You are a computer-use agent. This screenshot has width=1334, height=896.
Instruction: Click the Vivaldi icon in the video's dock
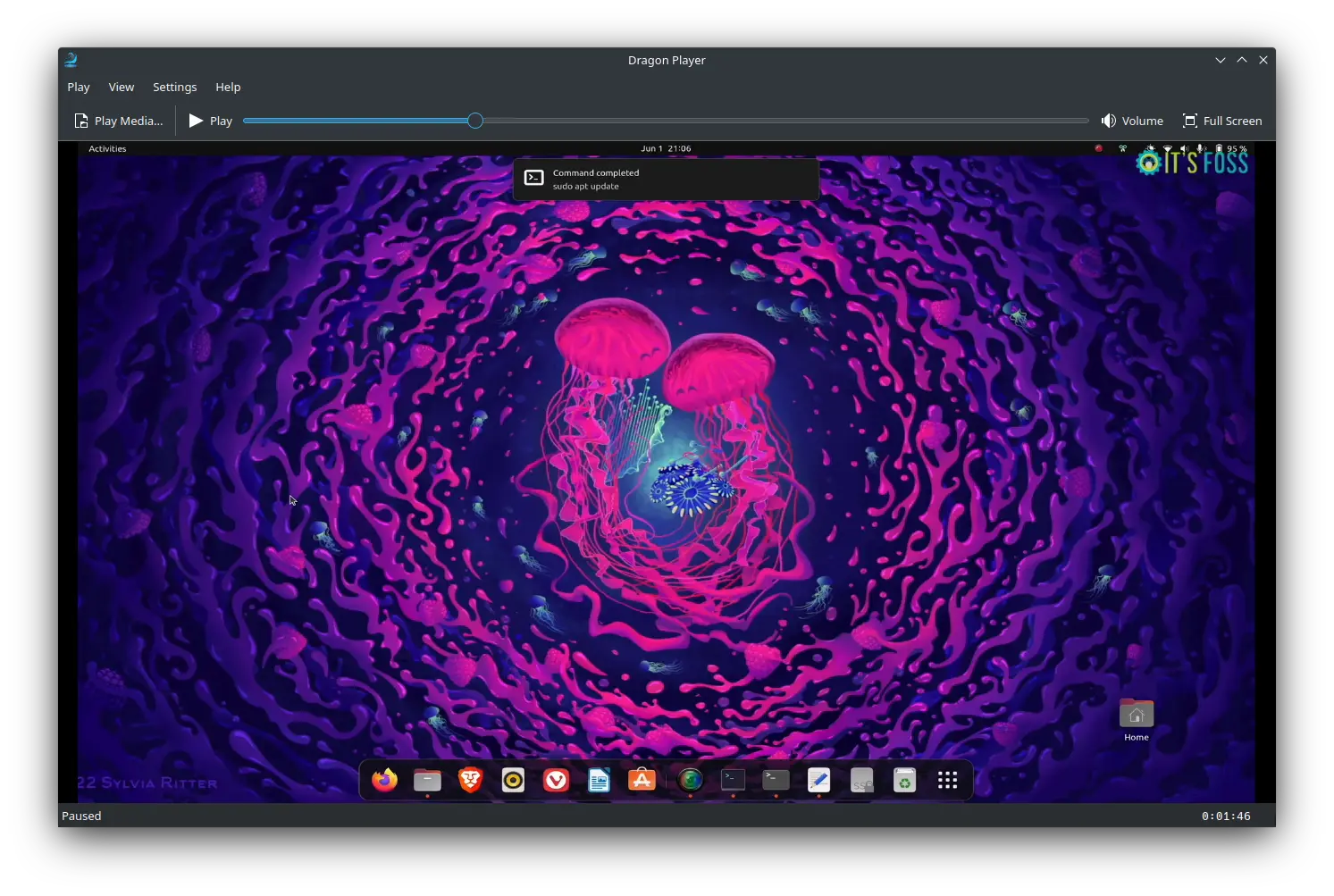pos(556,780)
